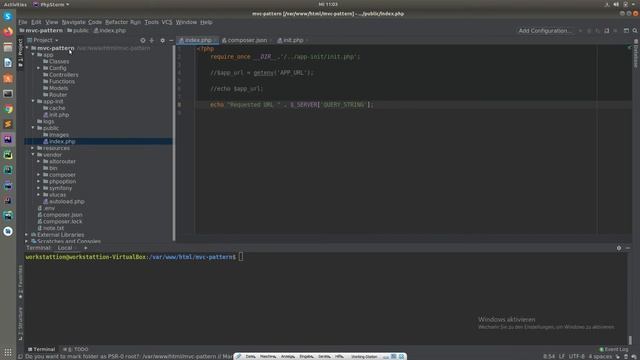Image resolution: width=640 pixels, height=360 pixels.
Task: Open the Navigate menu
Action: tap(73, 22)
